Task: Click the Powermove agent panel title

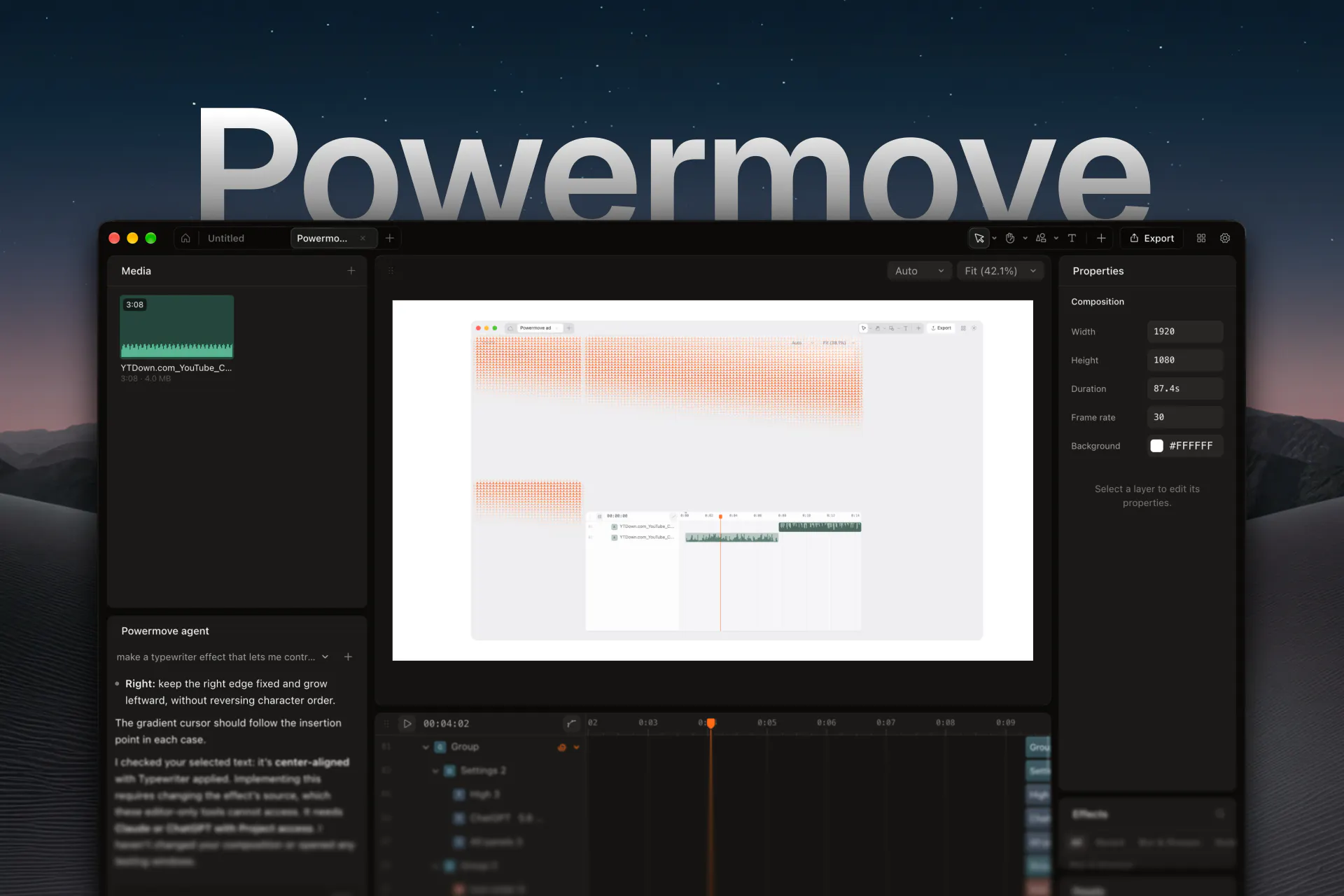Action: (165, 631)
